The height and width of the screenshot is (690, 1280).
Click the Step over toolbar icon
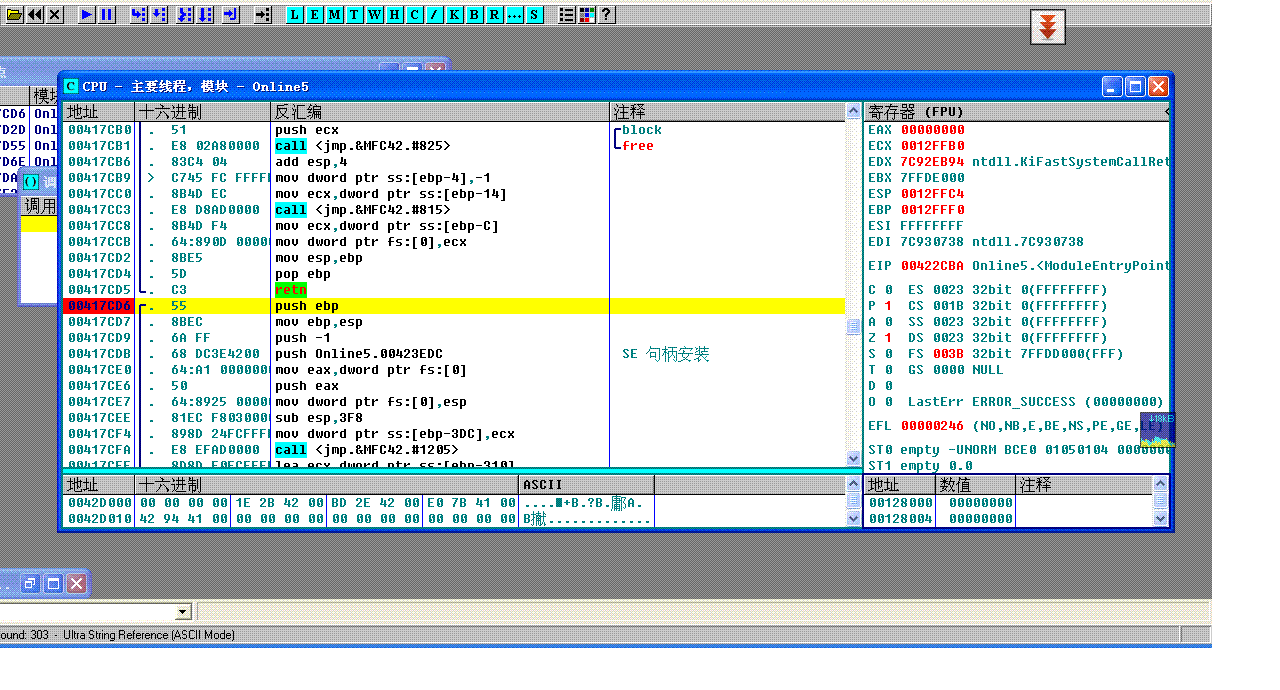(159, 15)
